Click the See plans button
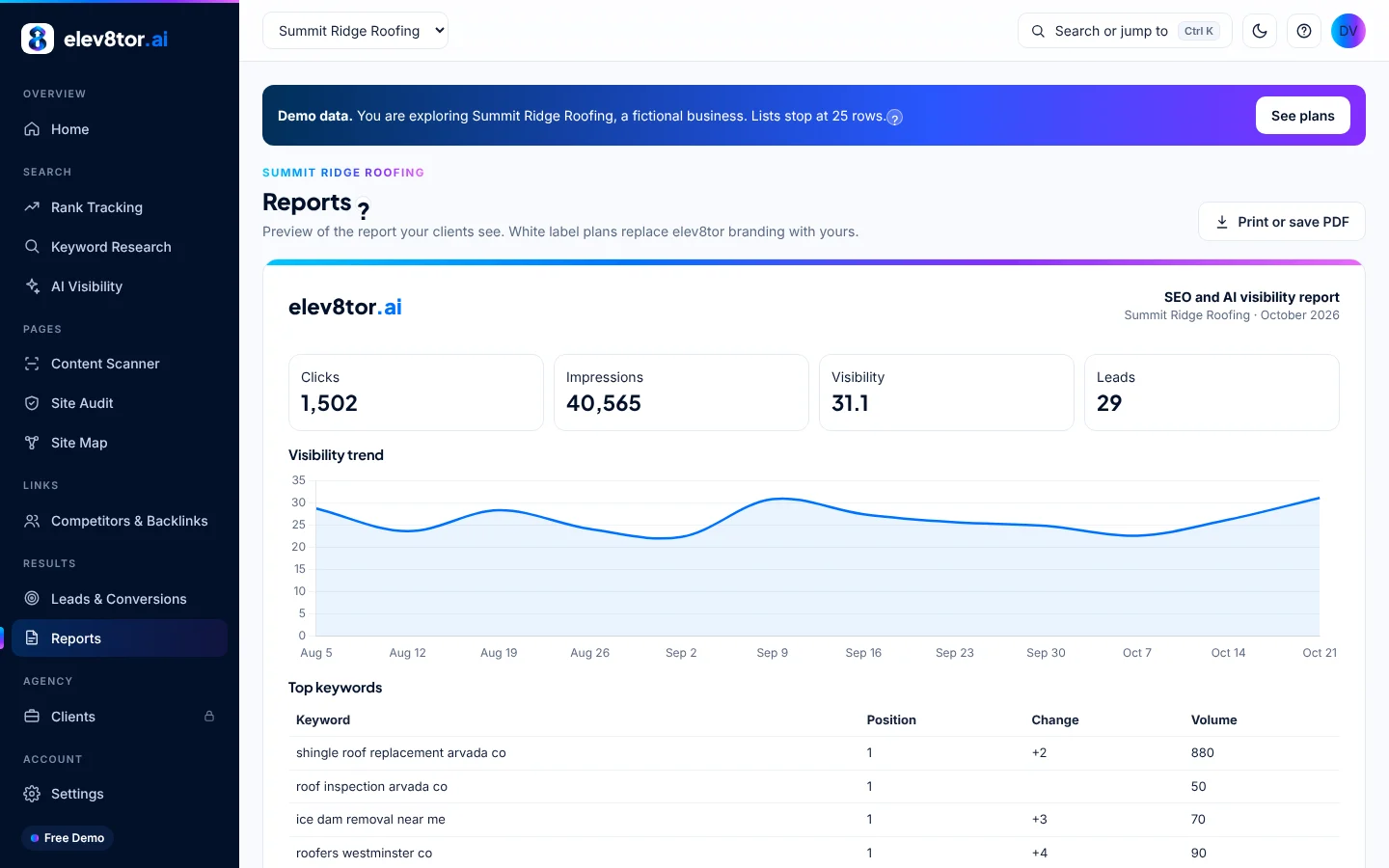The height and width of the screenshot is (868, 1389). click(x=1302, y=116)
